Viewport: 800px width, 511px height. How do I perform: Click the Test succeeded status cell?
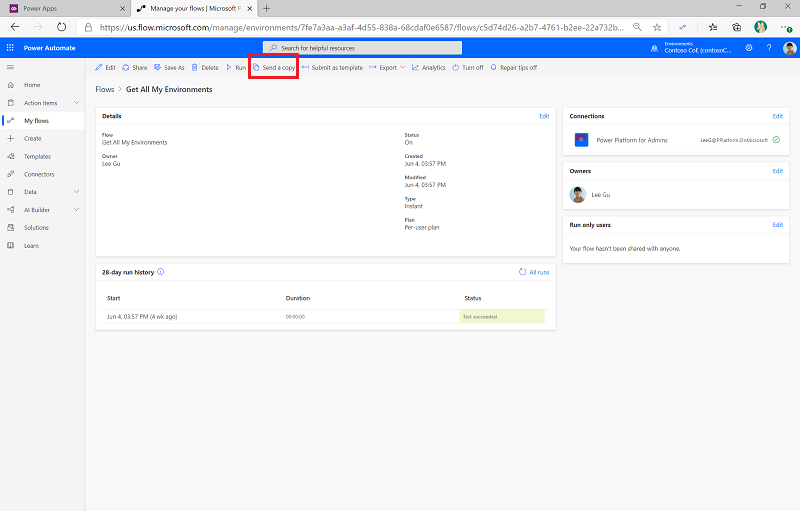click(502, 317)
